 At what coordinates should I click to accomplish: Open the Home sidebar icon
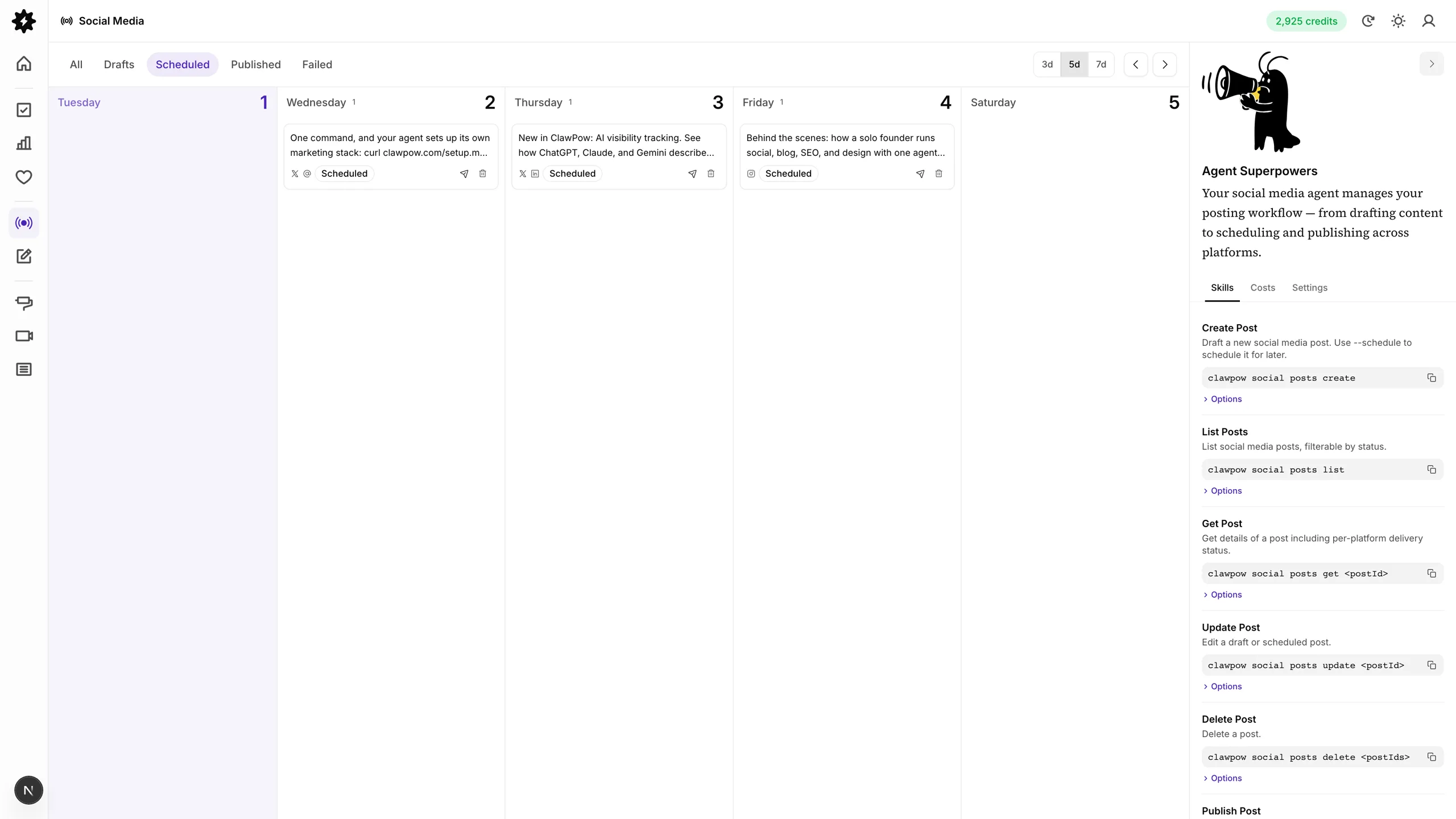pos(24,64)
